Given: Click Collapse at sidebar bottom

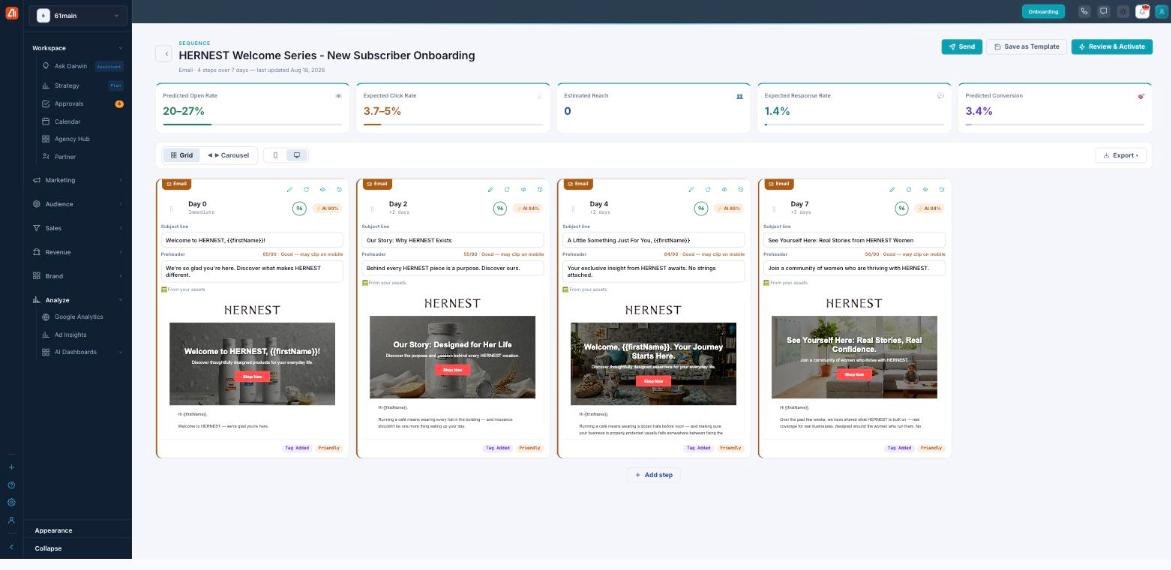Looking at the screenshot, I should (x=48, y=548).
